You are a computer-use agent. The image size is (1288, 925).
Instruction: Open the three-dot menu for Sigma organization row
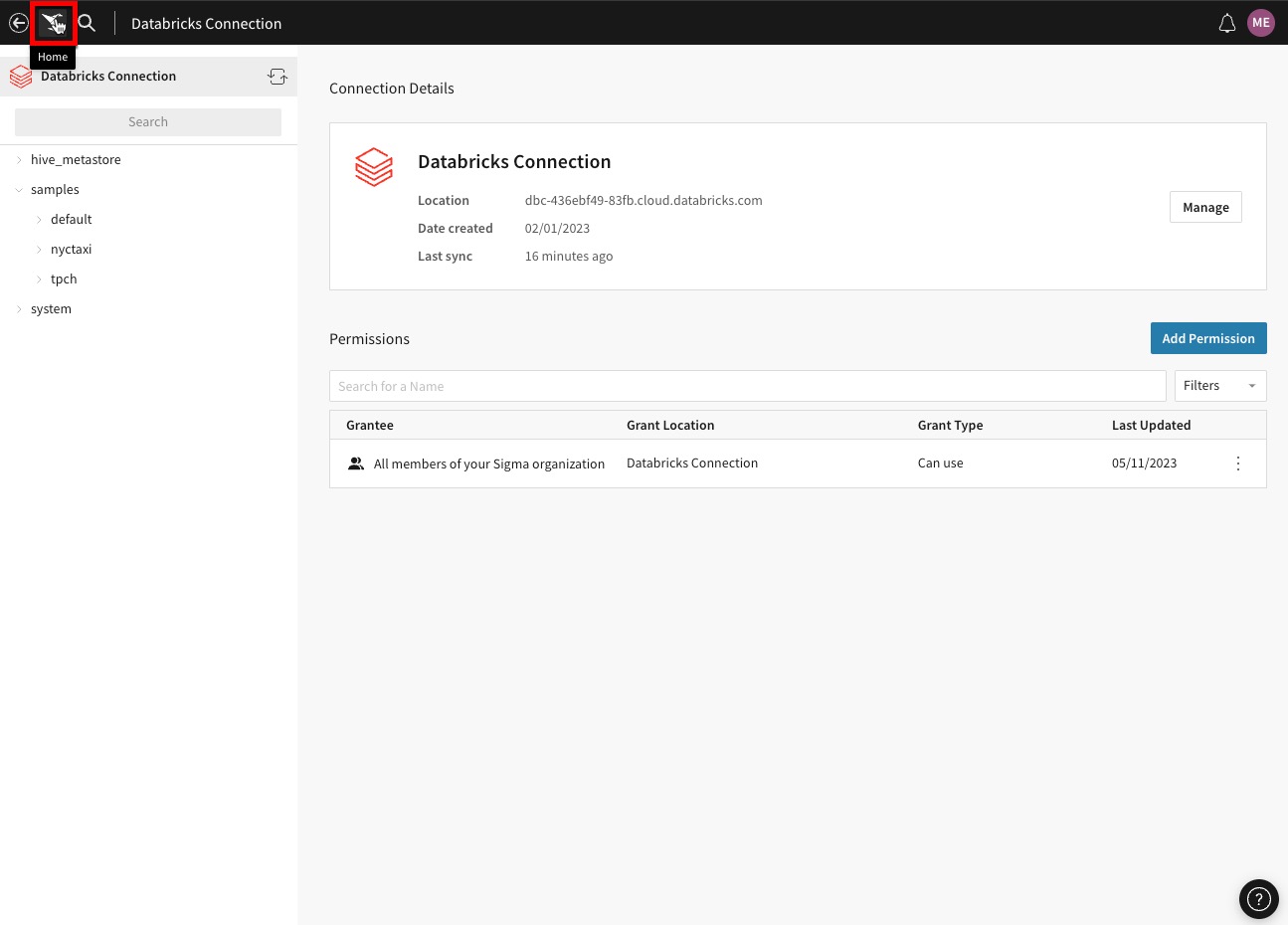[x=1238, y=463]
